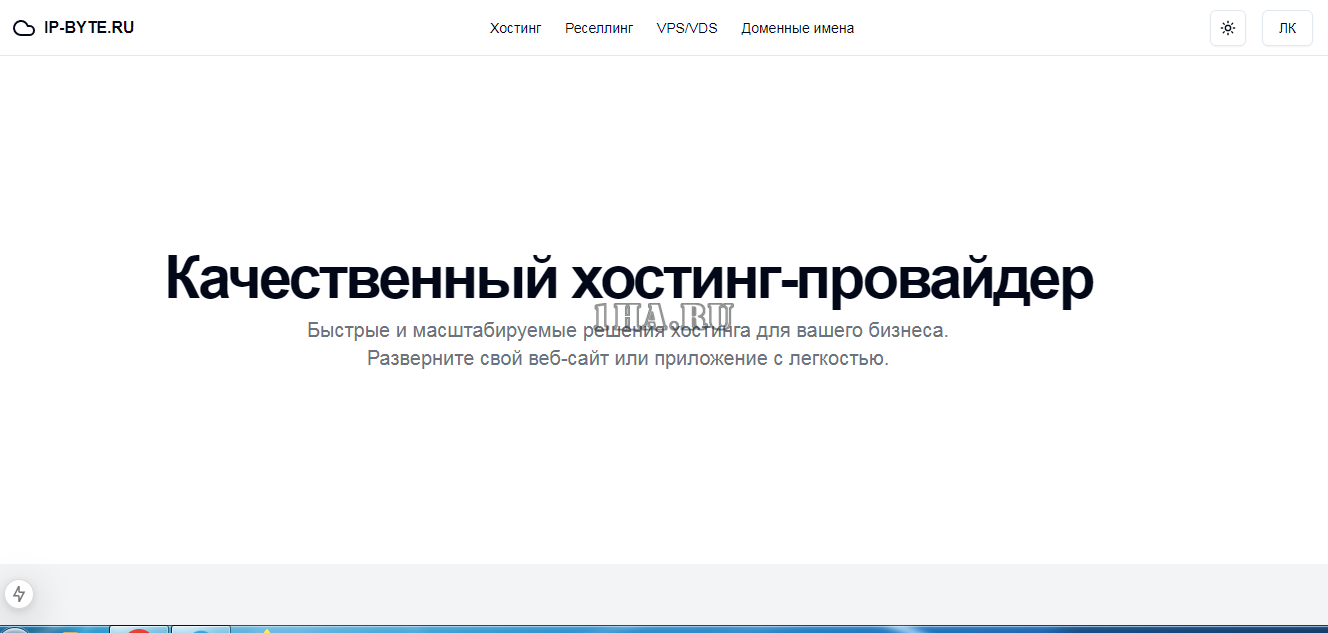Image resolution: width=1328 pixels, height=633 pixels.
Task: Click the empty taskbar area
Action: coord(800,629)
